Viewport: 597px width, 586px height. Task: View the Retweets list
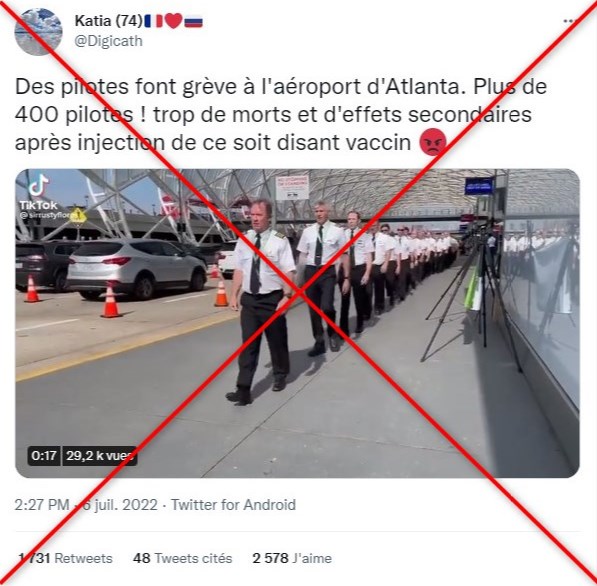click(x=65, y=558)
